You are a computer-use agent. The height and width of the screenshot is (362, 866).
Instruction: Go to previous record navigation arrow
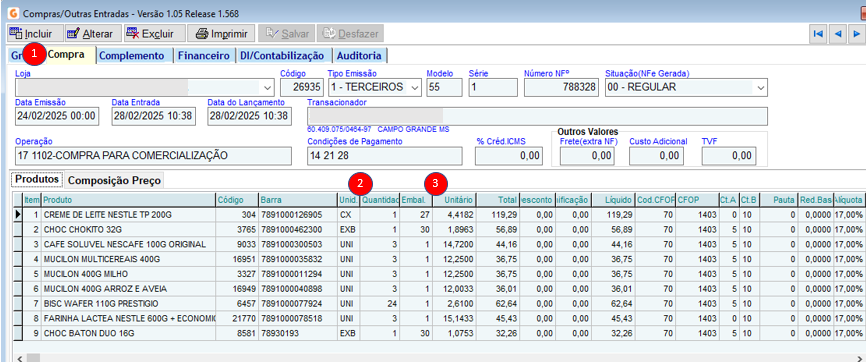pos(837,34)
